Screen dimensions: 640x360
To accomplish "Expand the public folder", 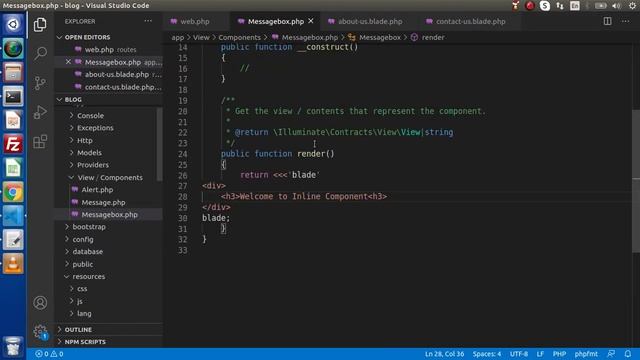I will coord(82,264).
